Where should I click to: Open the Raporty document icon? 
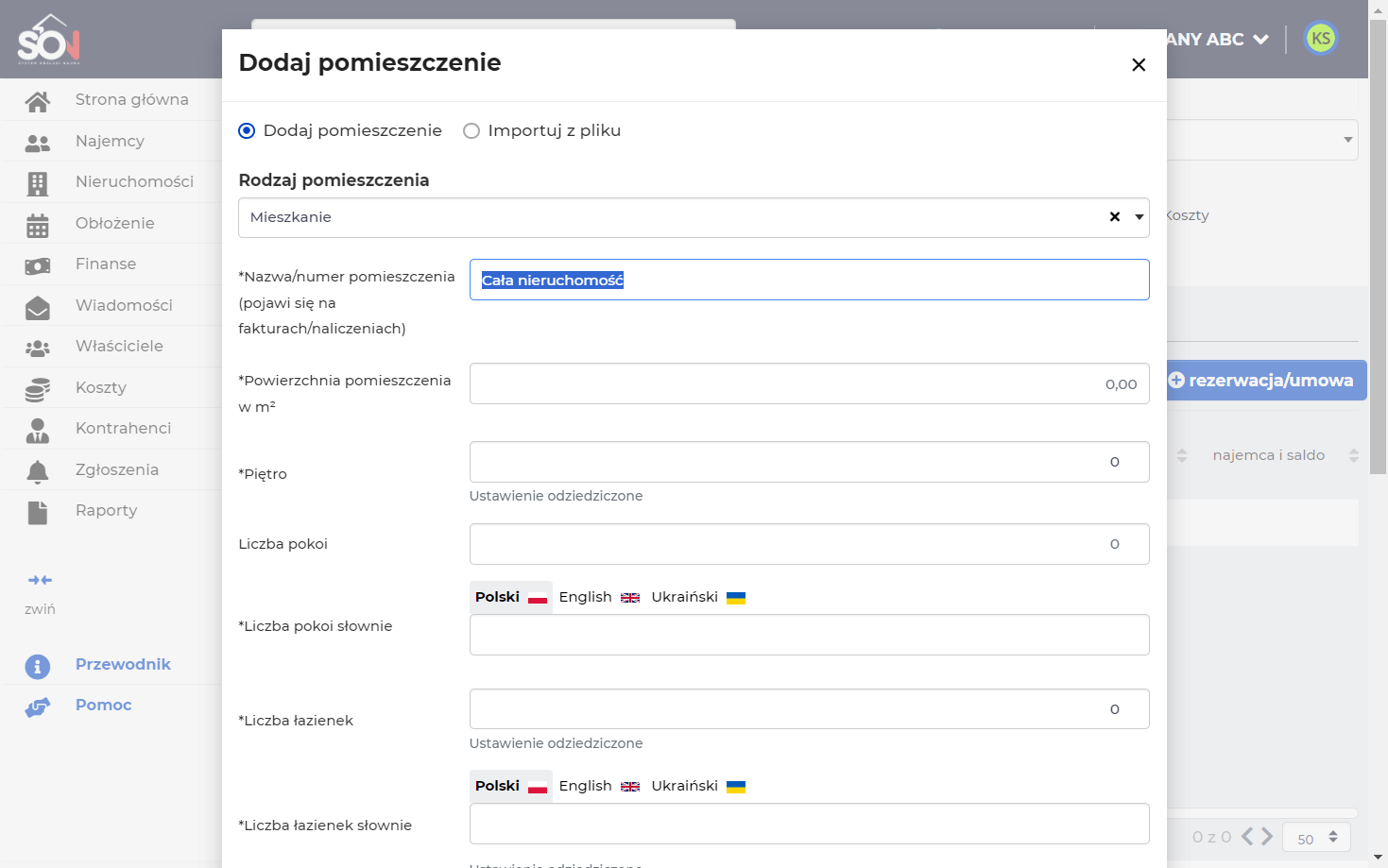(x=38, y=513)
